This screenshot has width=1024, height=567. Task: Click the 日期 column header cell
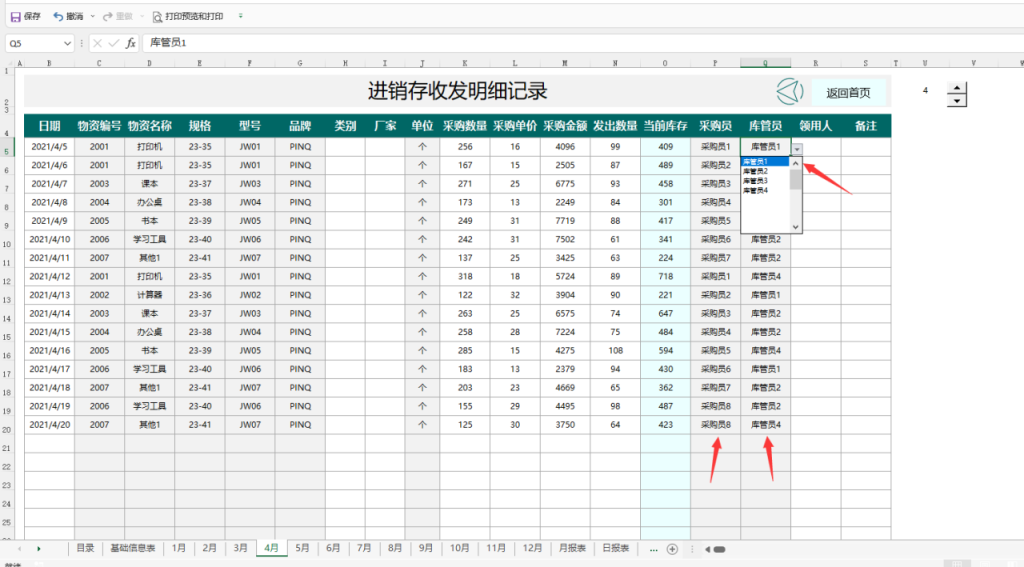(49, 126)
